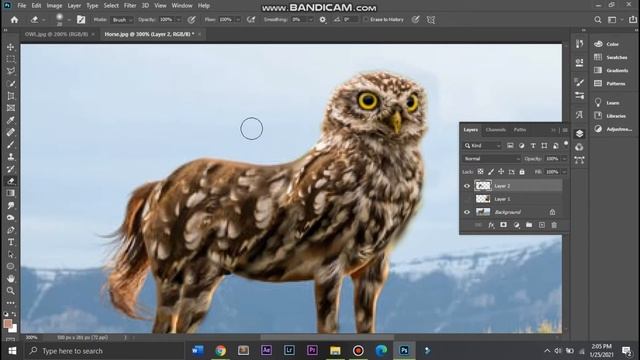The image size is (640, 360).
Task: Select the Clone Stamp tool
Action: click(x=11, y=157)
